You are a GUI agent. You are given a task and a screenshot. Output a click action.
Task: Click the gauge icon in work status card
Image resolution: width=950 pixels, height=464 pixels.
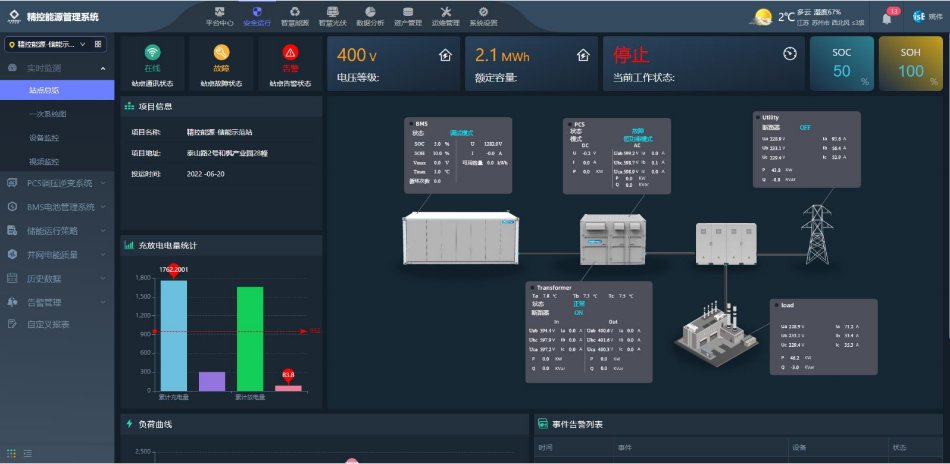coord(790,54)
